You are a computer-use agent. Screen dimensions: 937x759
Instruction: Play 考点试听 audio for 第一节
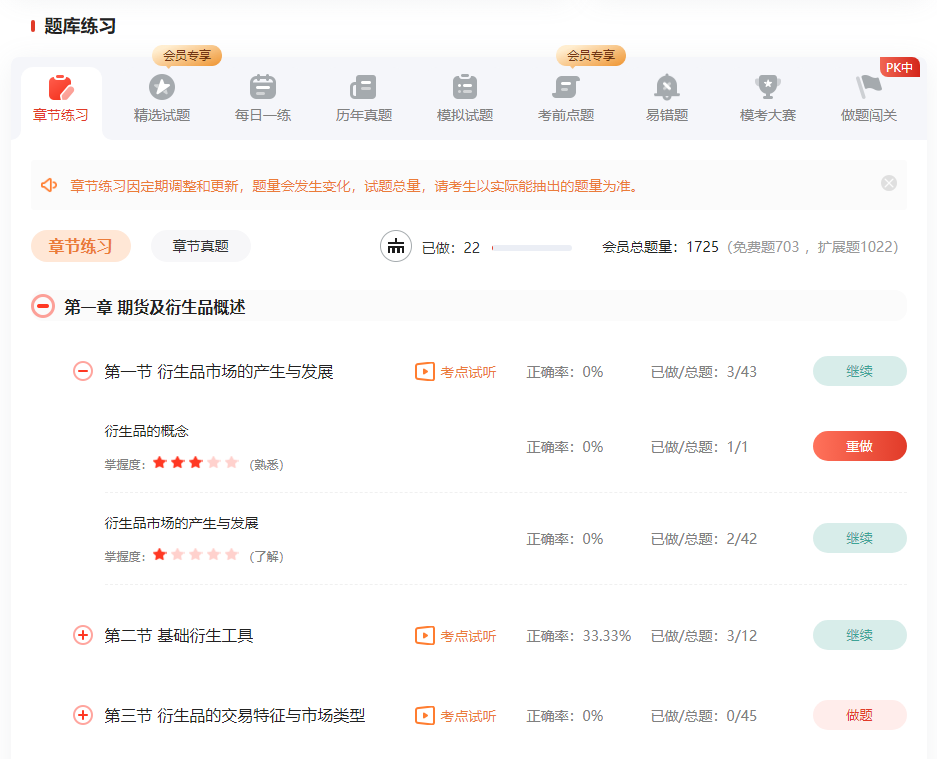pos(455,371)
